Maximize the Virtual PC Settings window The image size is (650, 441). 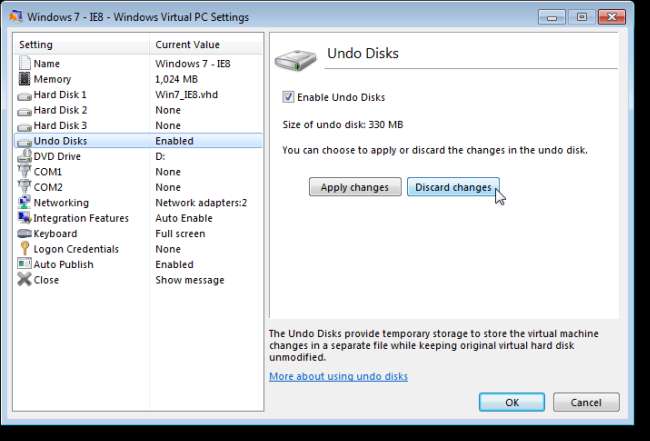coord(582,17)
